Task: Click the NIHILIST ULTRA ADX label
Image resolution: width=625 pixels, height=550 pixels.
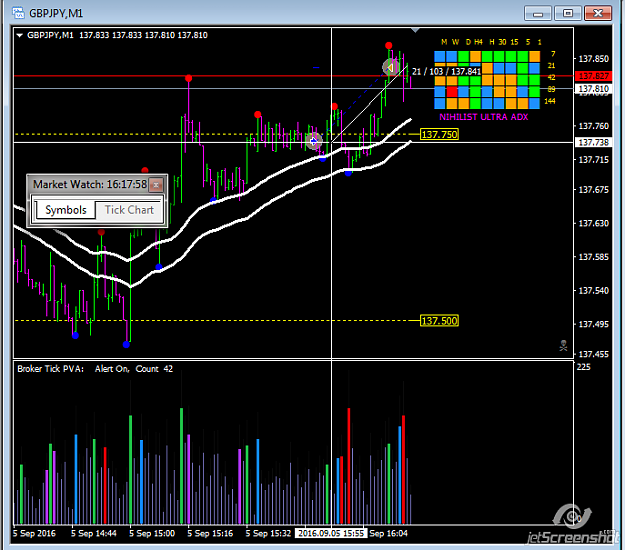Action: click(483, 117)
